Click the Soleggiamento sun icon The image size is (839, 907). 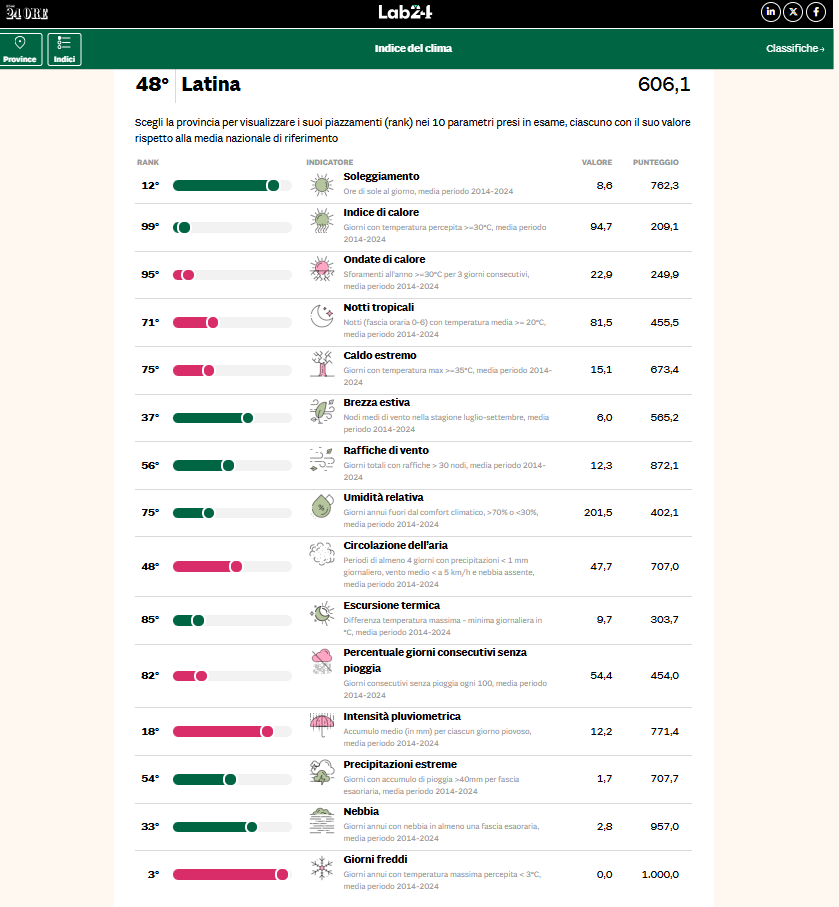[x=321, y=185]
